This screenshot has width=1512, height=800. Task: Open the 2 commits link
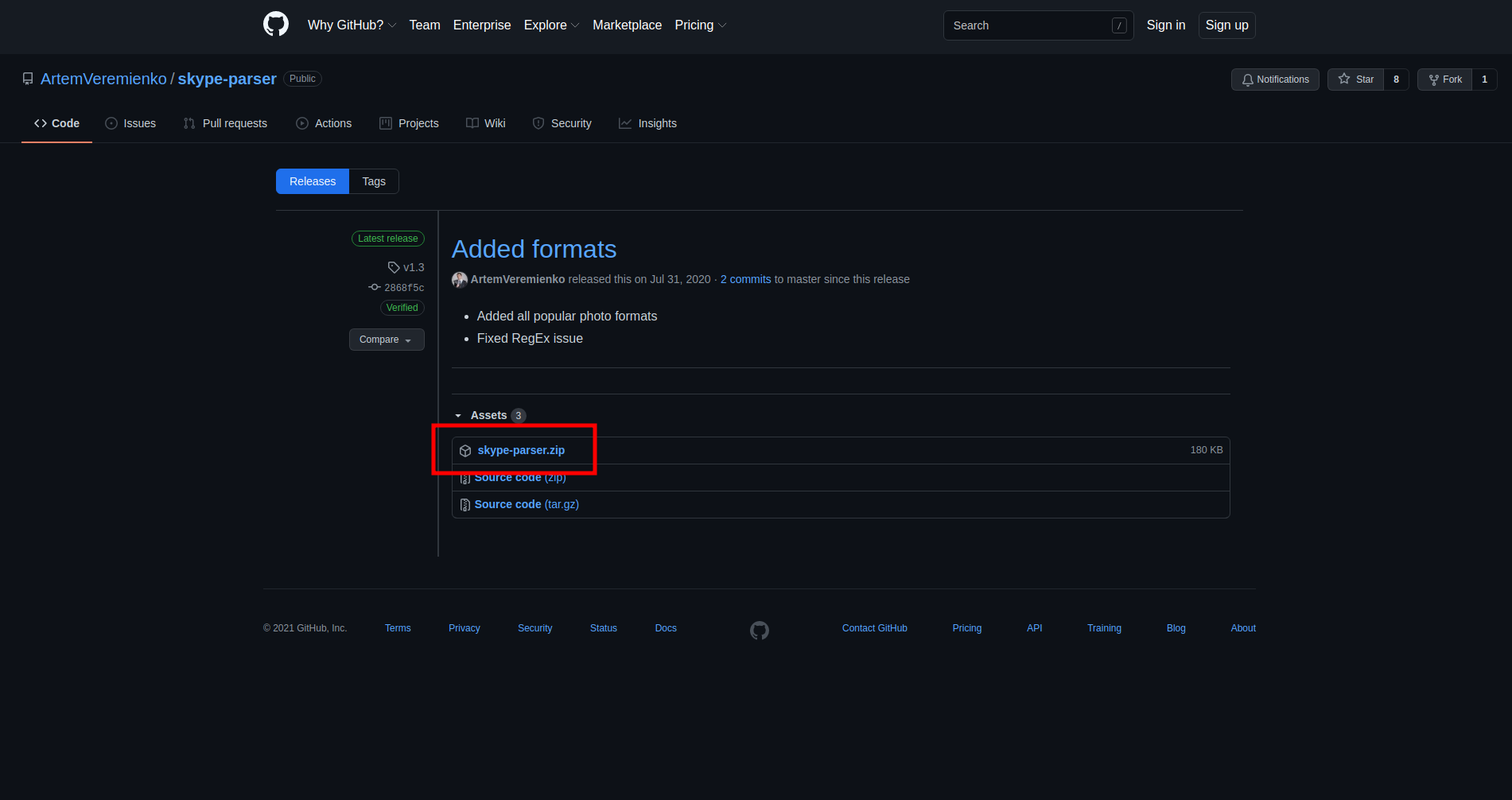pos(745,279)
